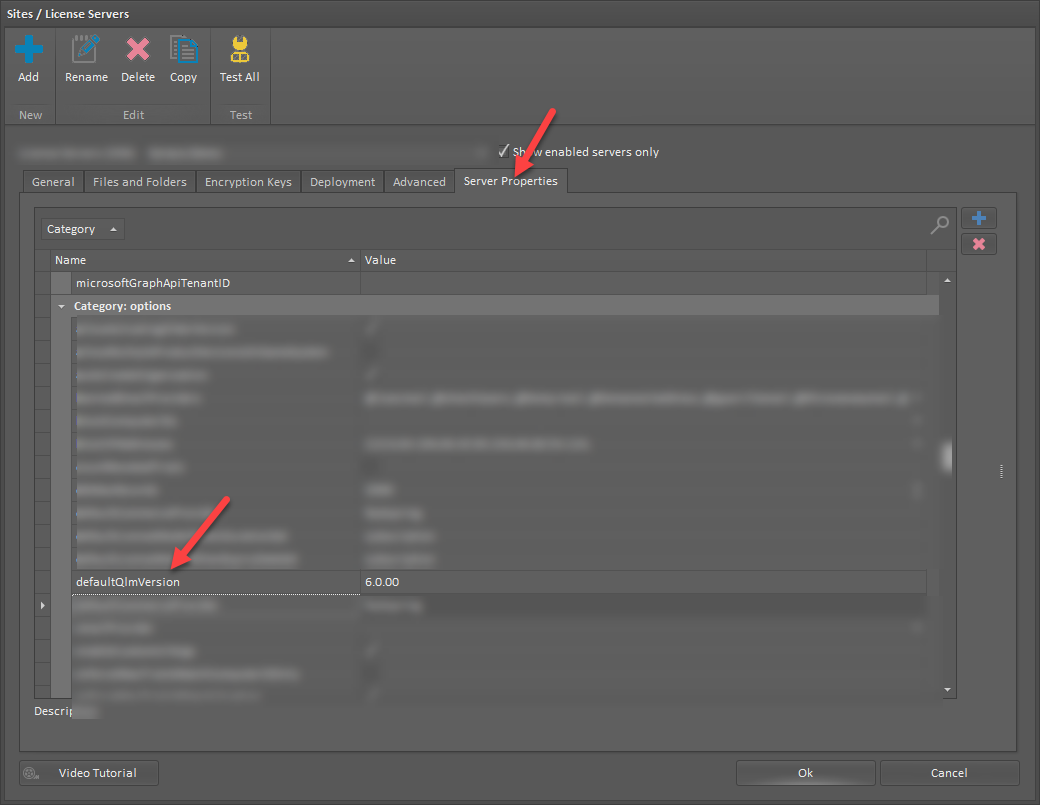This screenshot has width=1040, height=805.
Task: Open the Deployment tab
Action: tap(342, 181)
